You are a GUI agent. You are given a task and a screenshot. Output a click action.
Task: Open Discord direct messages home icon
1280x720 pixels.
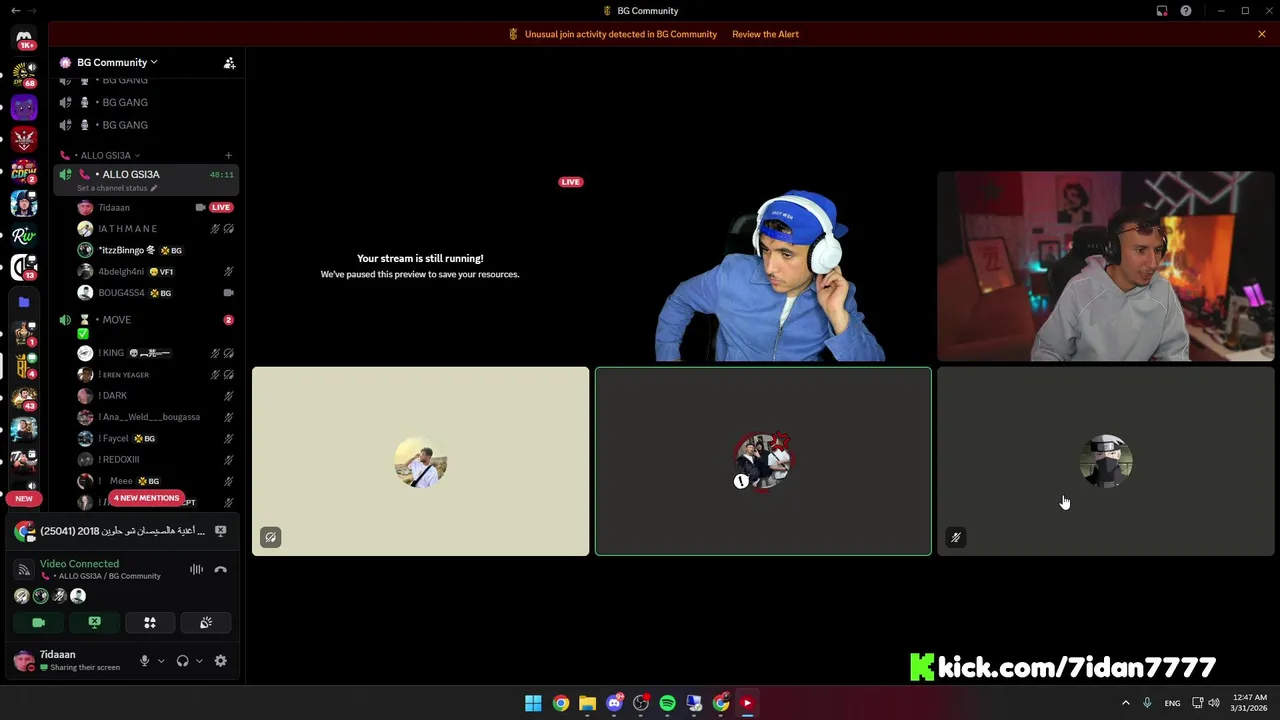point(24,38)
